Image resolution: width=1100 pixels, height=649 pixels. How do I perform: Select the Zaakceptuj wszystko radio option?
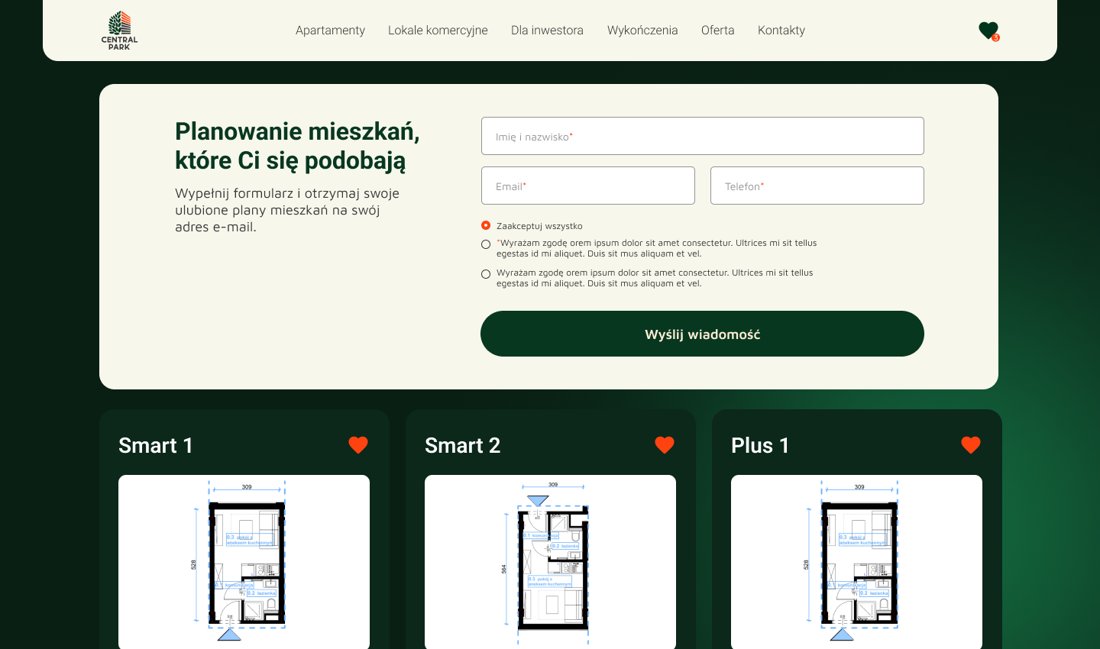pyautogui.click(x=485, y=225)
